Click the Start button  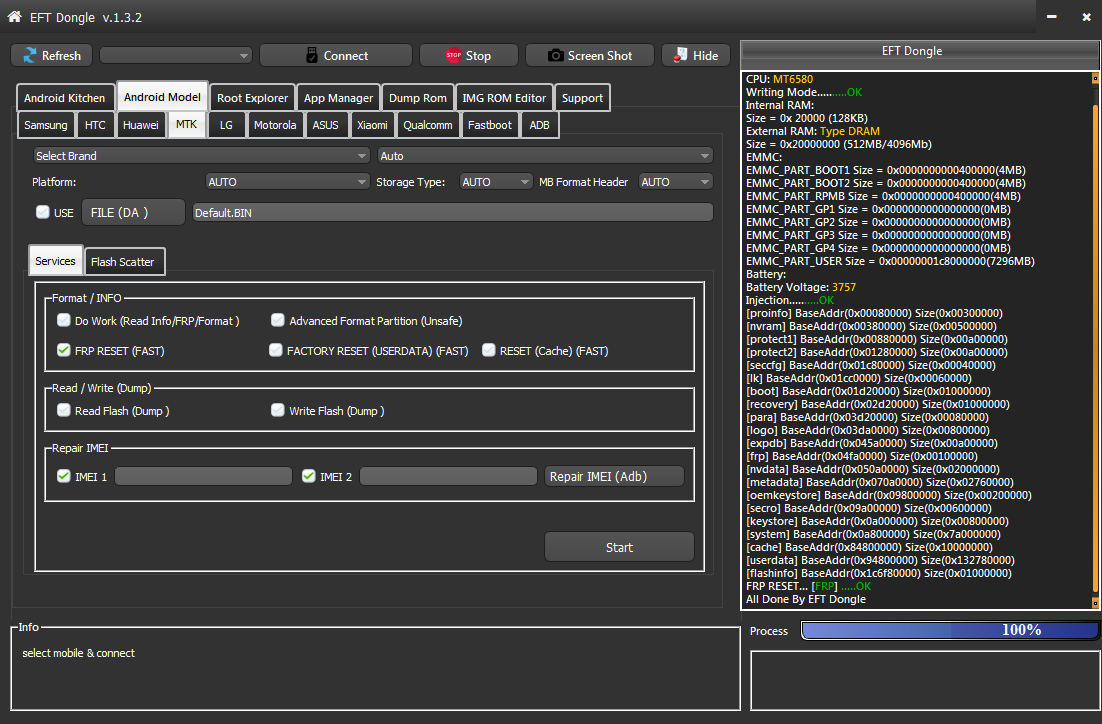(619, 547)
